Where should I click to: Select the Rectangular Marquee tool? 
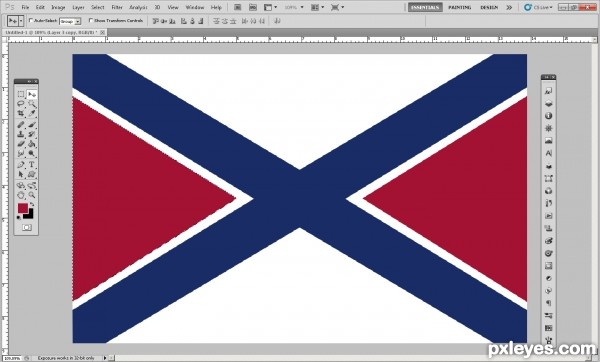coord(21,94)
